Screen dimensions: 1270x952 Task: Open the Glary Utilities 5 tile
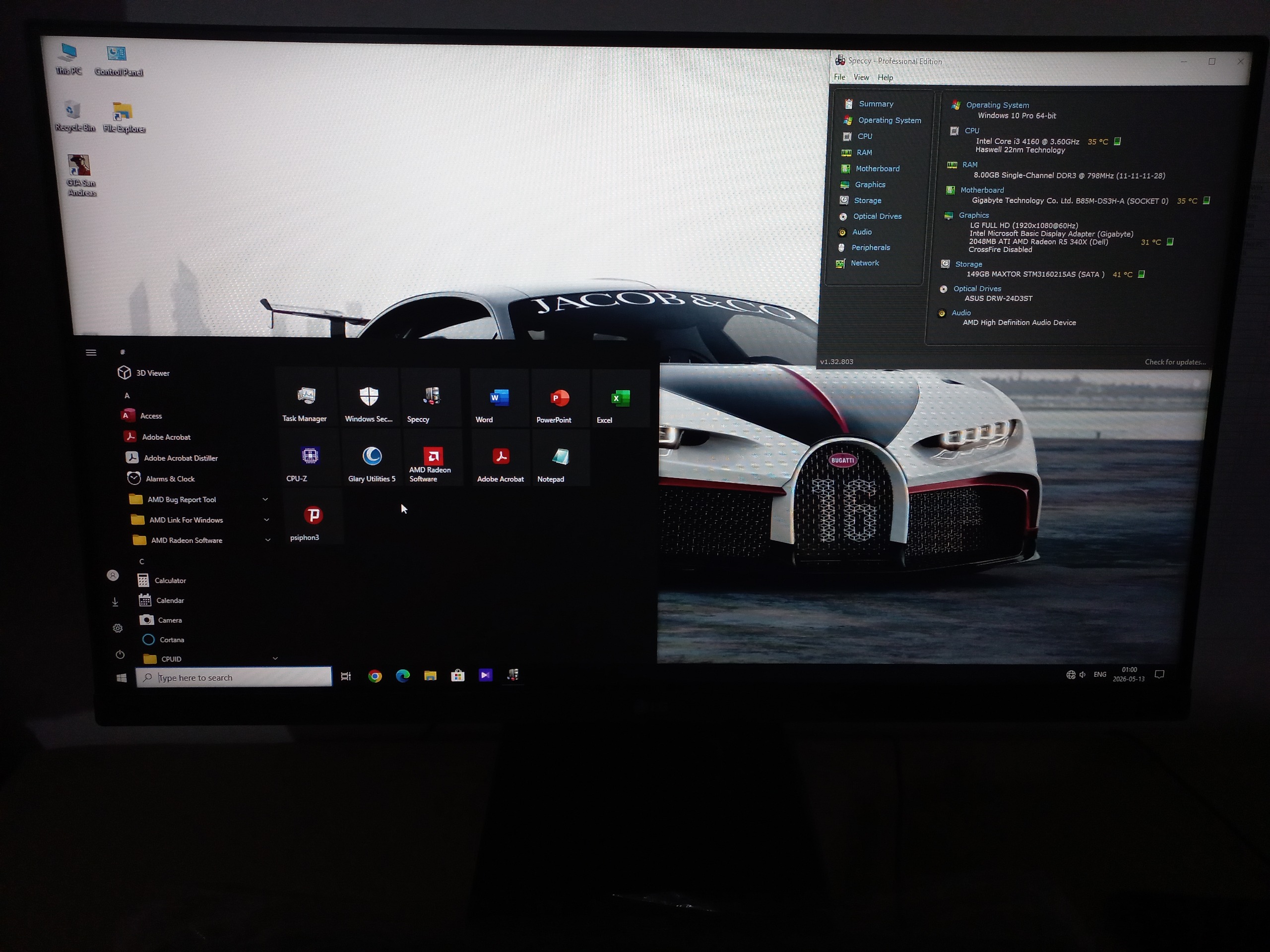click(x=372, y=458)
